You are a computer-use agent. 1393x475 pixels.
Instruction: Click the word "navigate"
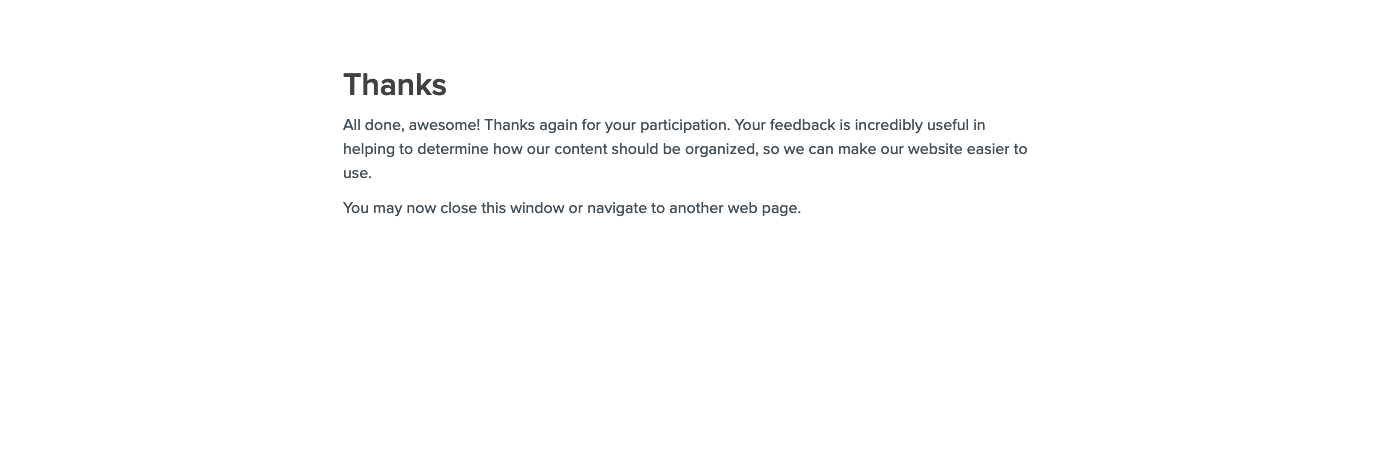616,208
